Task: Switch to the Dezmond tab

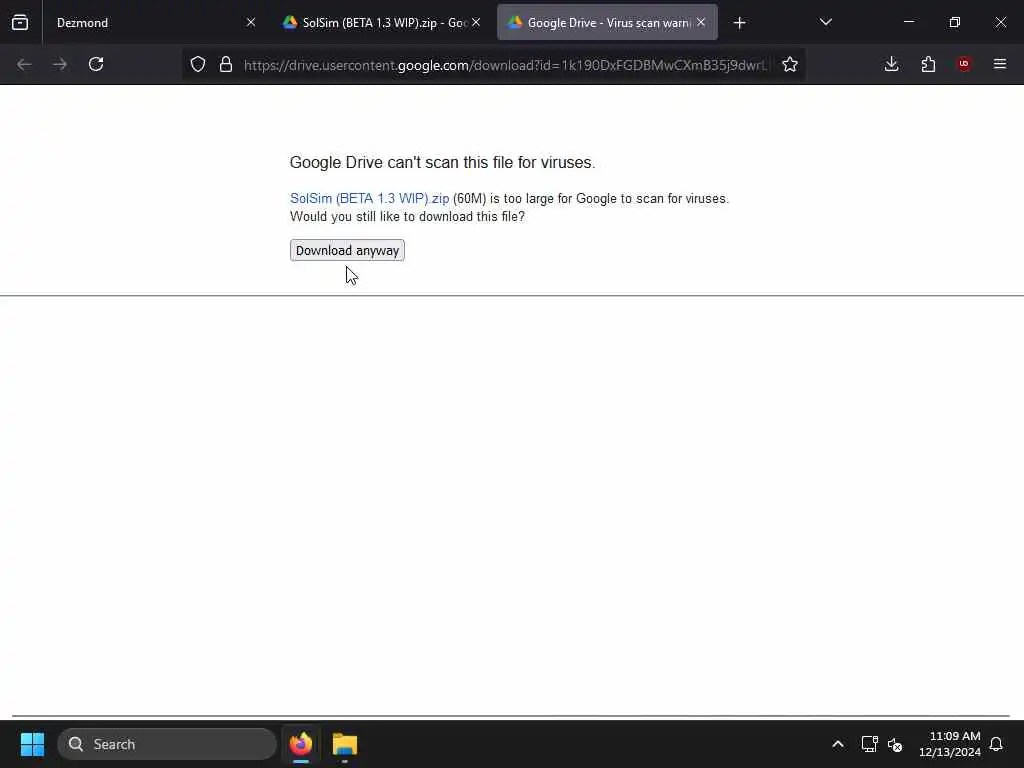Action: click(154, 22)
